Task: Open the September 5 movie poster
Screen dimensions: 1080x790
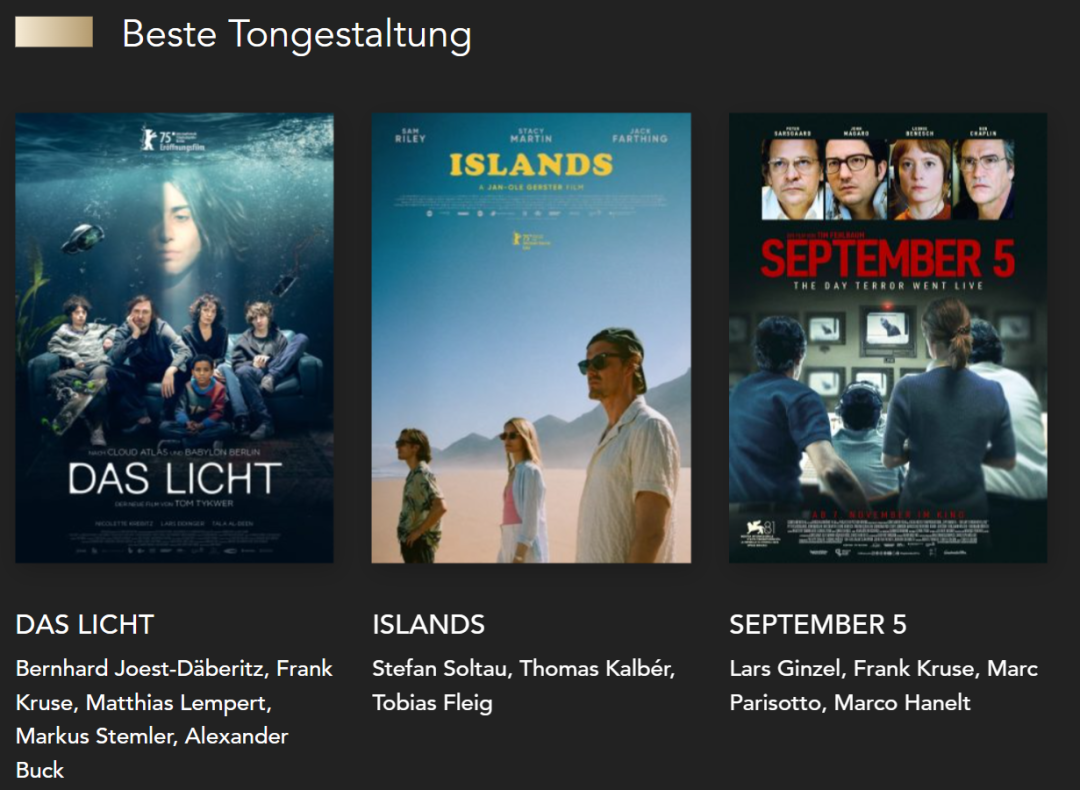Action: click(888, 337)
